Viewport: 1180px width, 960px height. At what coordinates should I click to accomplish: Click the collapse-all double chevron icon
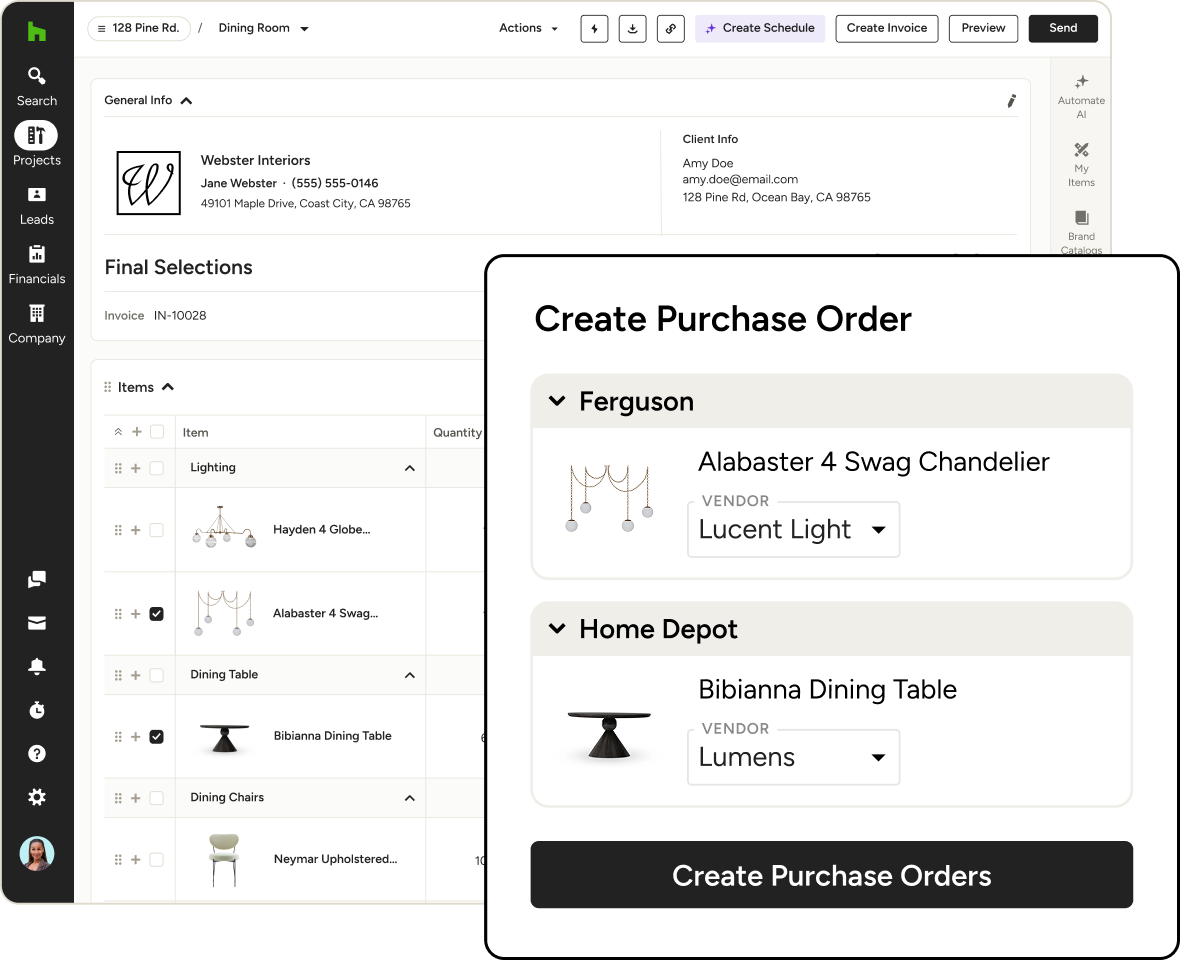[x=118, y=432]
